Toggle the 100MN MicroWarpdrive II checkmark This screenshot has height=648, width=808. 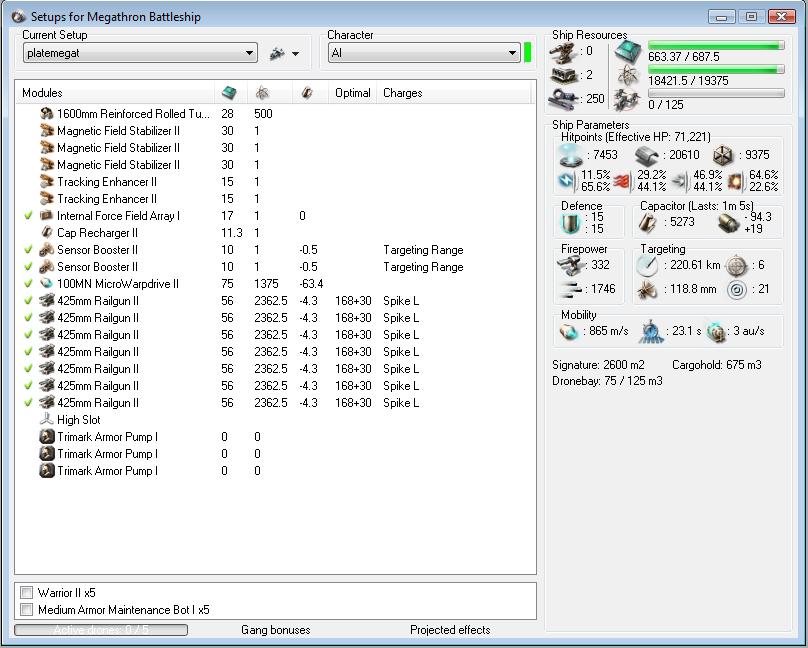(28, 283)
